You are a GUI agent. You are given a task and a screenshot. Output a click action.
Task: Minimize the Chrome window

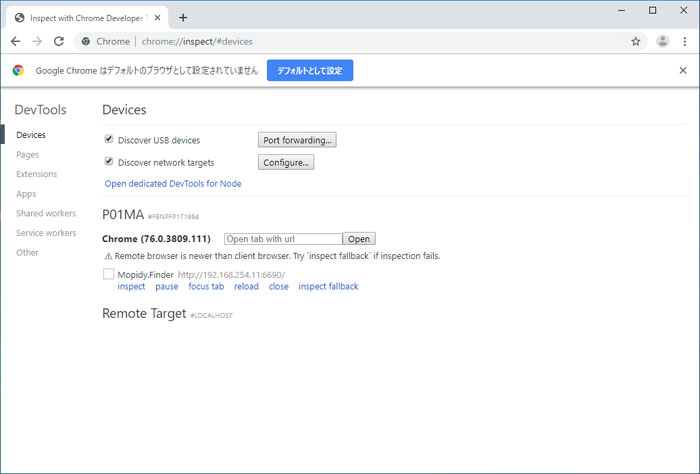(x=621, y=10)
